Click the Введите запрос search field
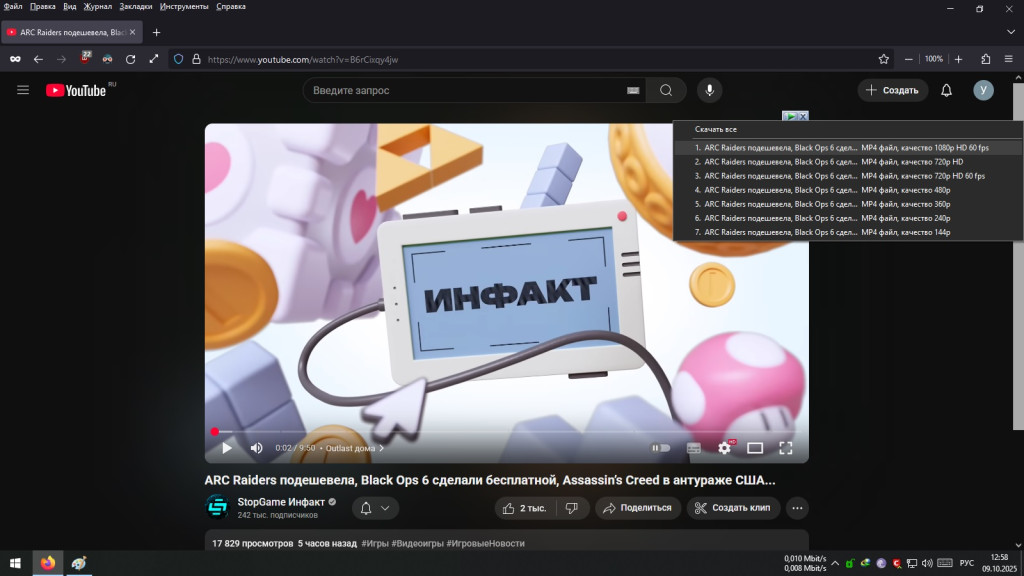The image size is (1024, 576). [465, 90]
